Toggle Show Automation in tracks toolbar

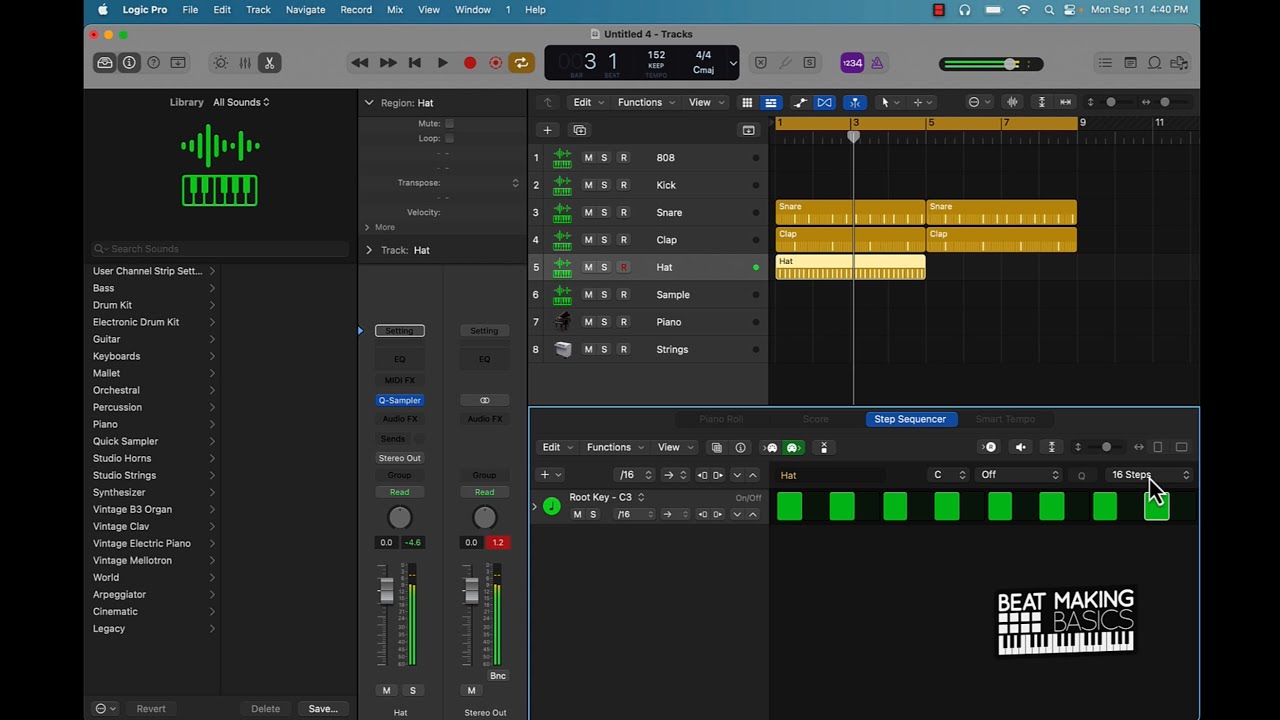(800, 102)
